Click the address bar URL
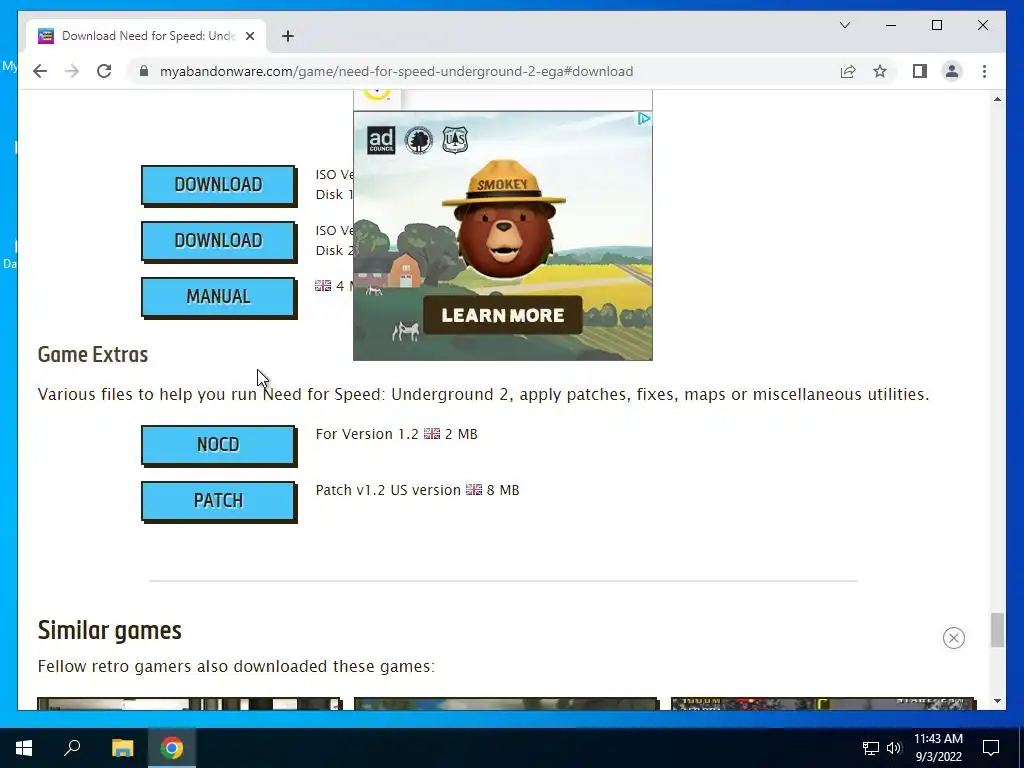This screenshot has height=768, width=1024. (396, 71)
